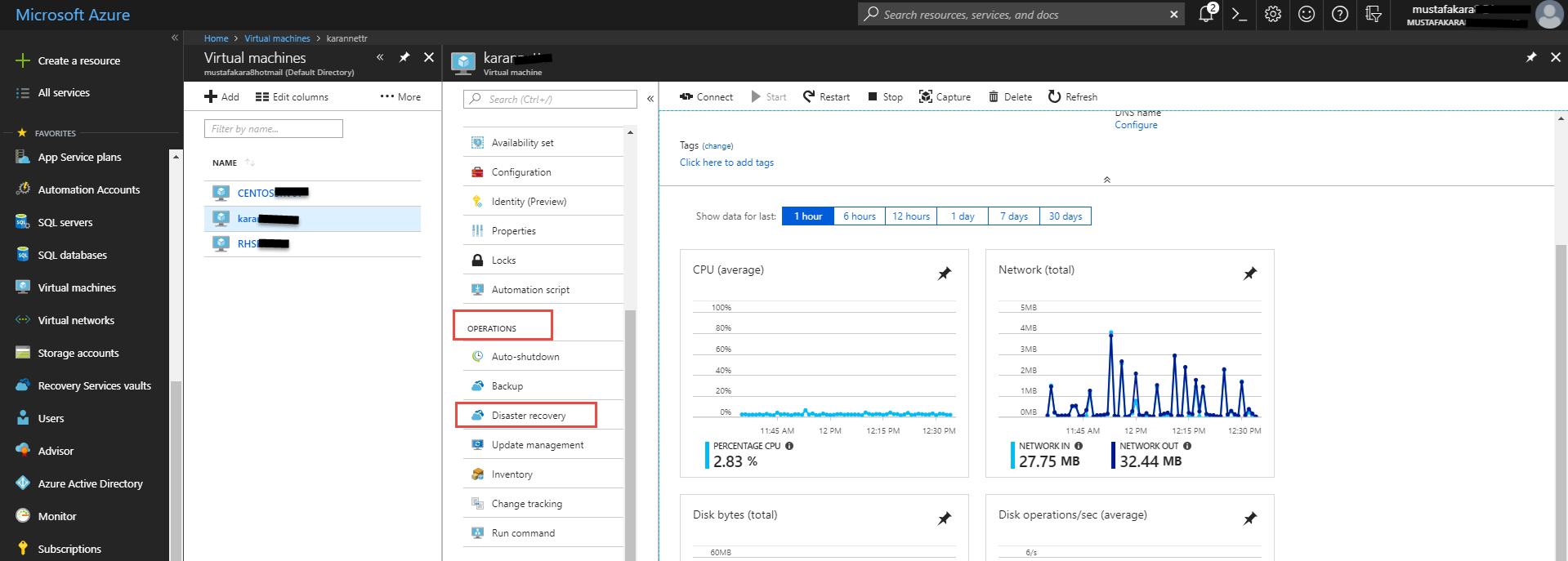Open Cloud Shell from top bar
This screenshot has height=561, width=1568.
coord(1239,15)
